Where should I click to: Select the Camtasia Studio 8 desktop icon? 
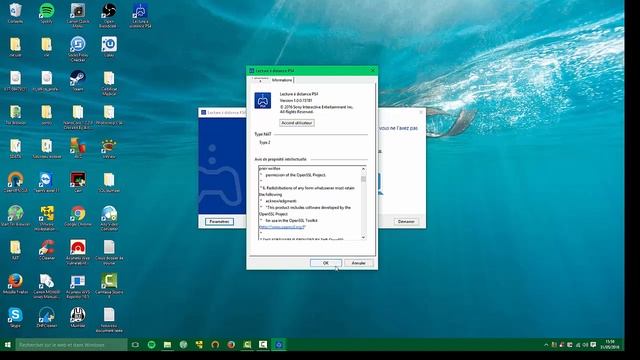(109, 286)
